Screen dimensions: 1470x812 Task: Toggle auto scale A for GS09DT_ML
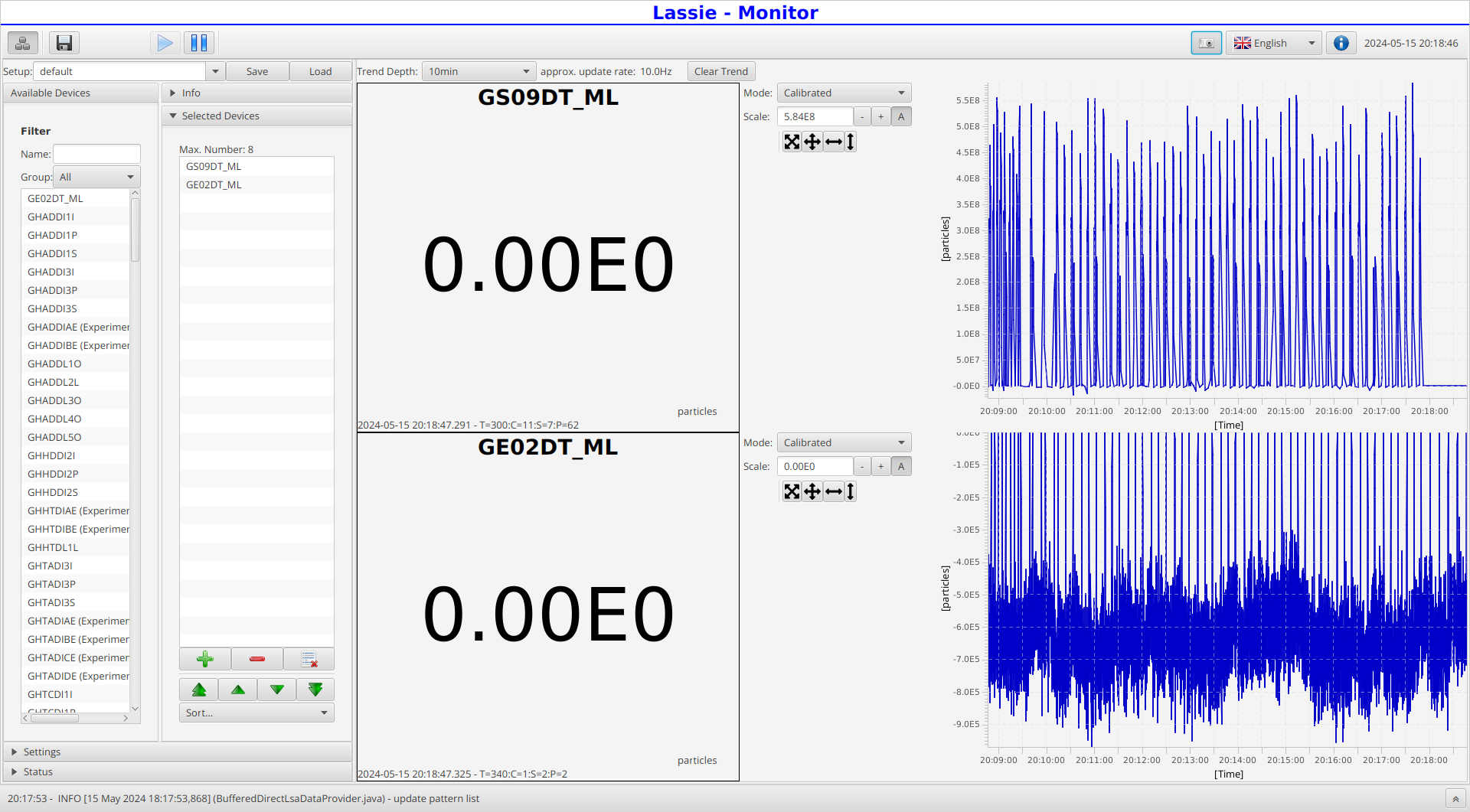[901, 116]
